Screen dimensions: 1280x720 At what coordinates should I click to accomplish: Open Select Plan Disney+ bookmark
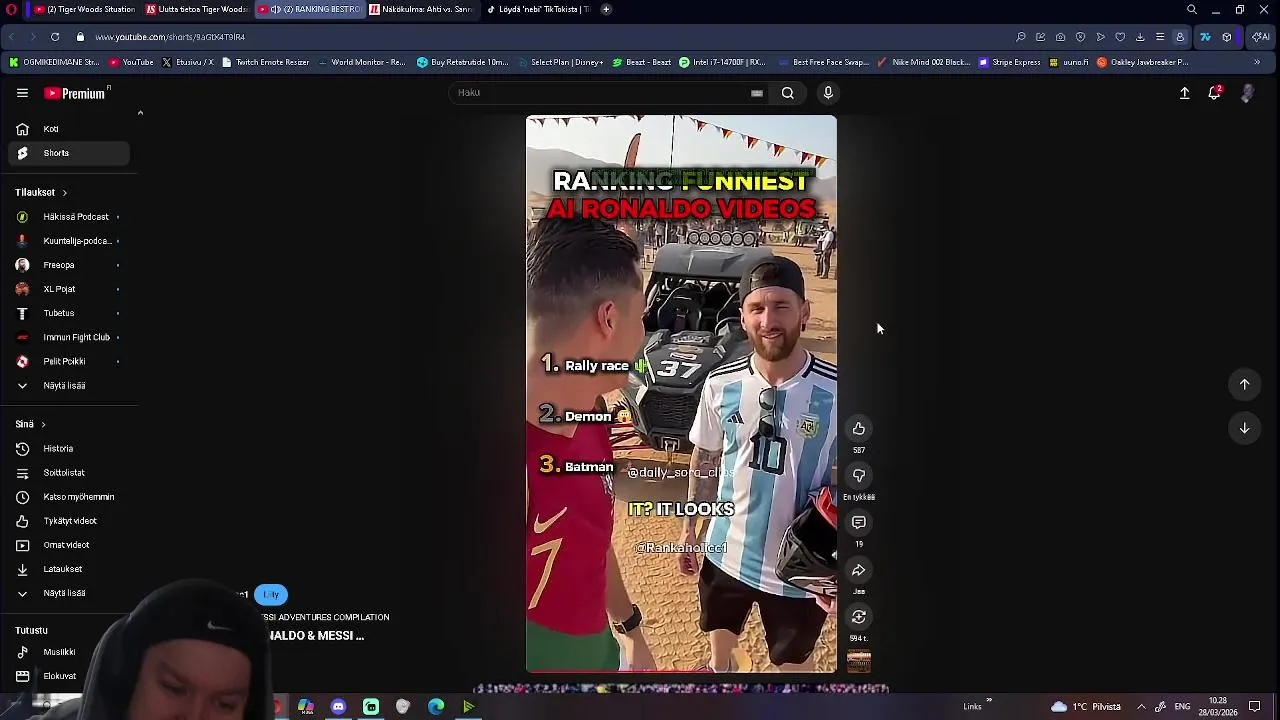coord(560,62)
